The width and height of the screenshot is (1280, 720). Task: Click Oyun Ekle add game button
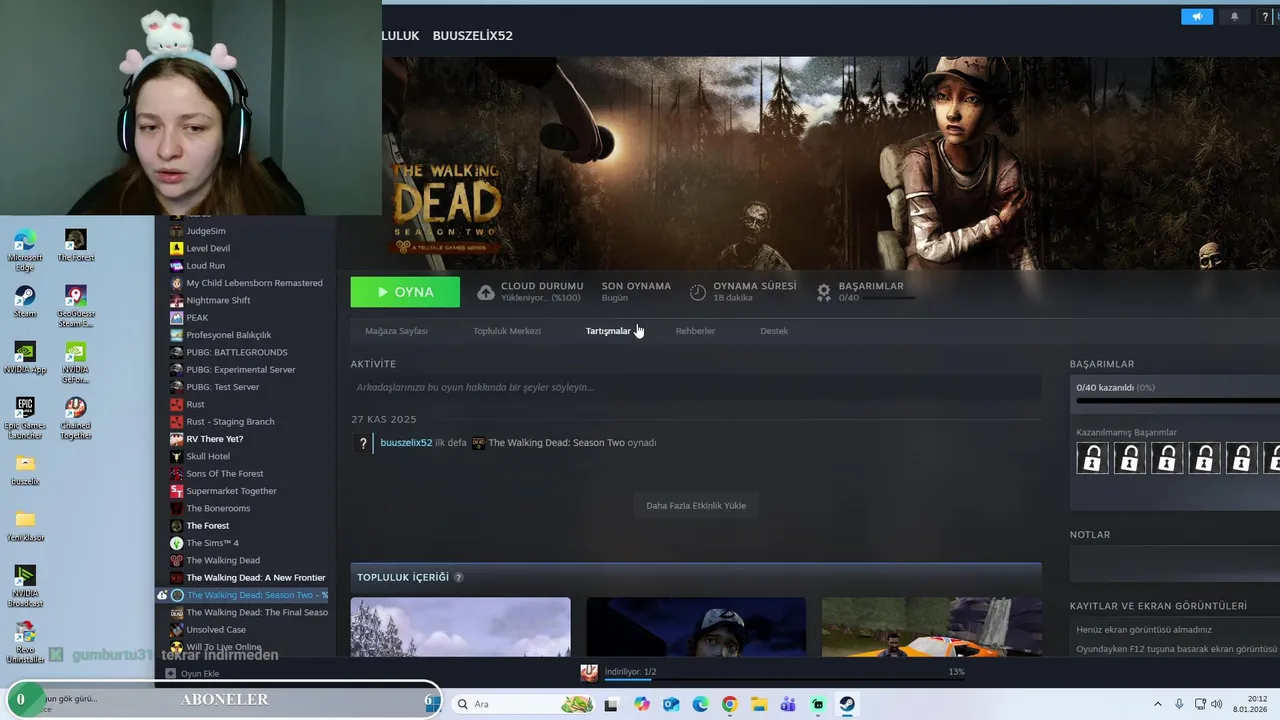click(192, 674)
